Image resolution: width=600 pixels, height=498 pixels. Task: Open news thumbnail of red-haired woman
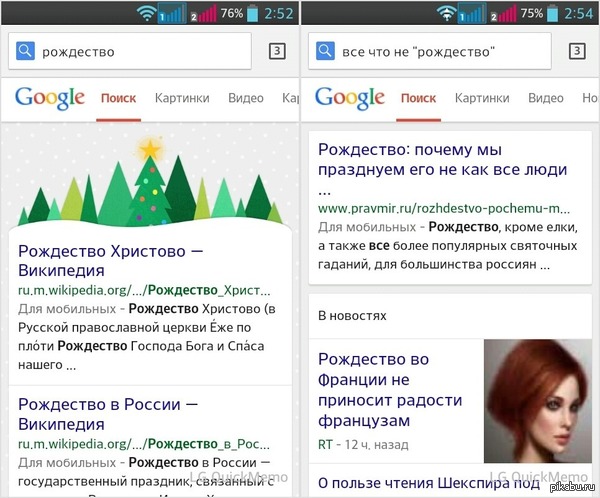(538, 401)
